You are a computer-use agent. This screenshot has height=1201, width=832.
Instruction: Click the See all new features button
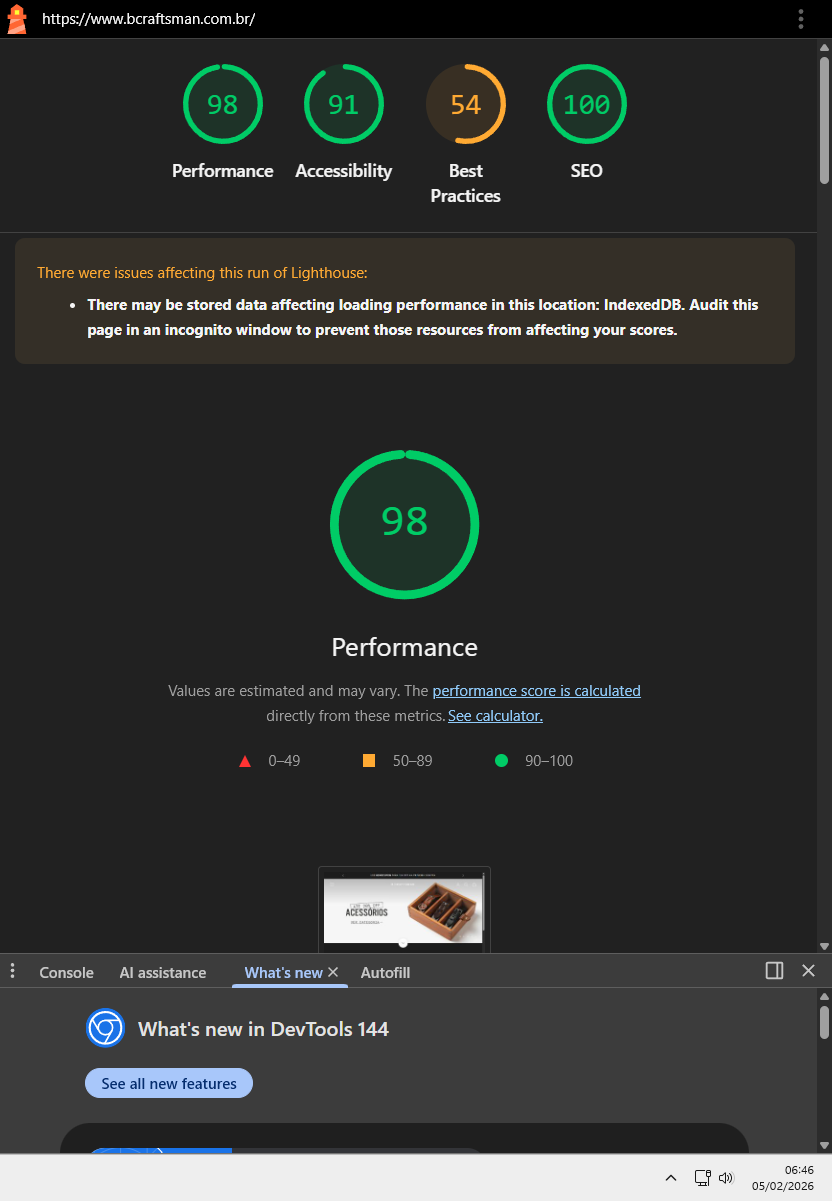(168, 1082)
